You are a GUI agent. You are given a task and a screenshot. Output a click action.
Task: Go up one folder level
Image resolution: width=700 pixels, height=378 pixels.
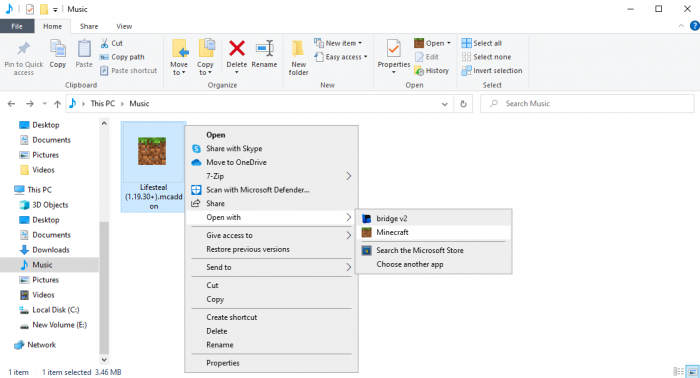tap(57, 104)
